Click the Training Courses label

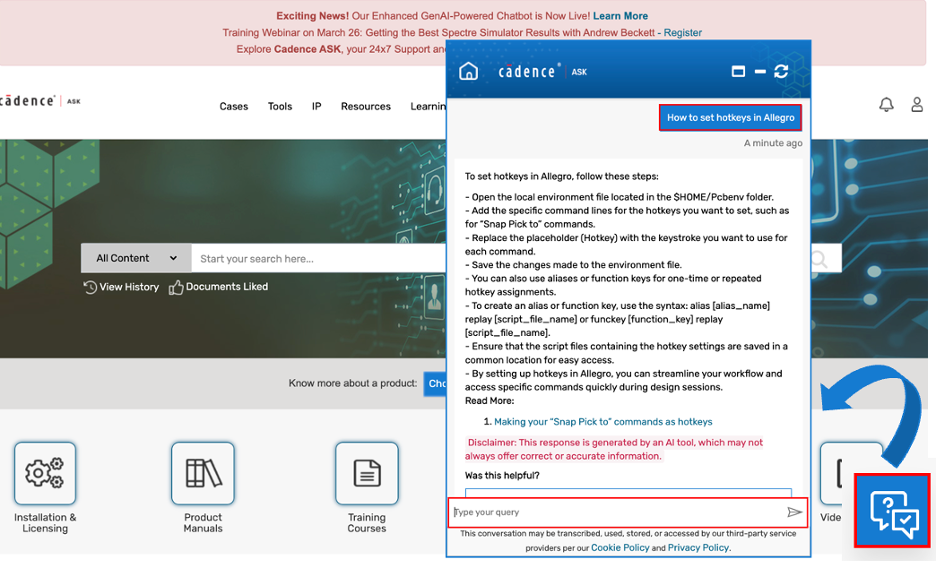[367, 523]
